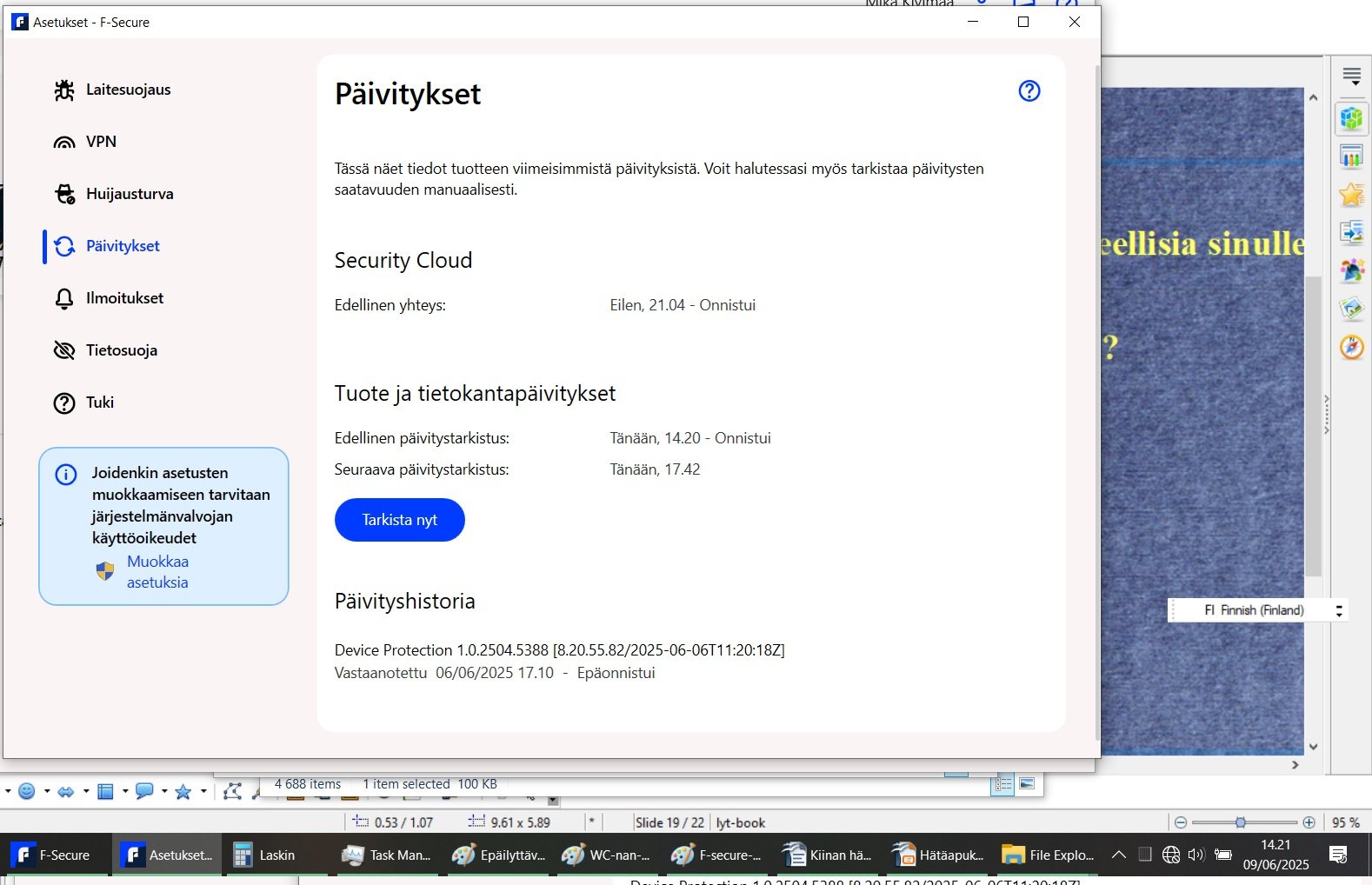Viewport: 1372px width, 885px height.
Task: Switch file list to details view
Action: 1002,784
